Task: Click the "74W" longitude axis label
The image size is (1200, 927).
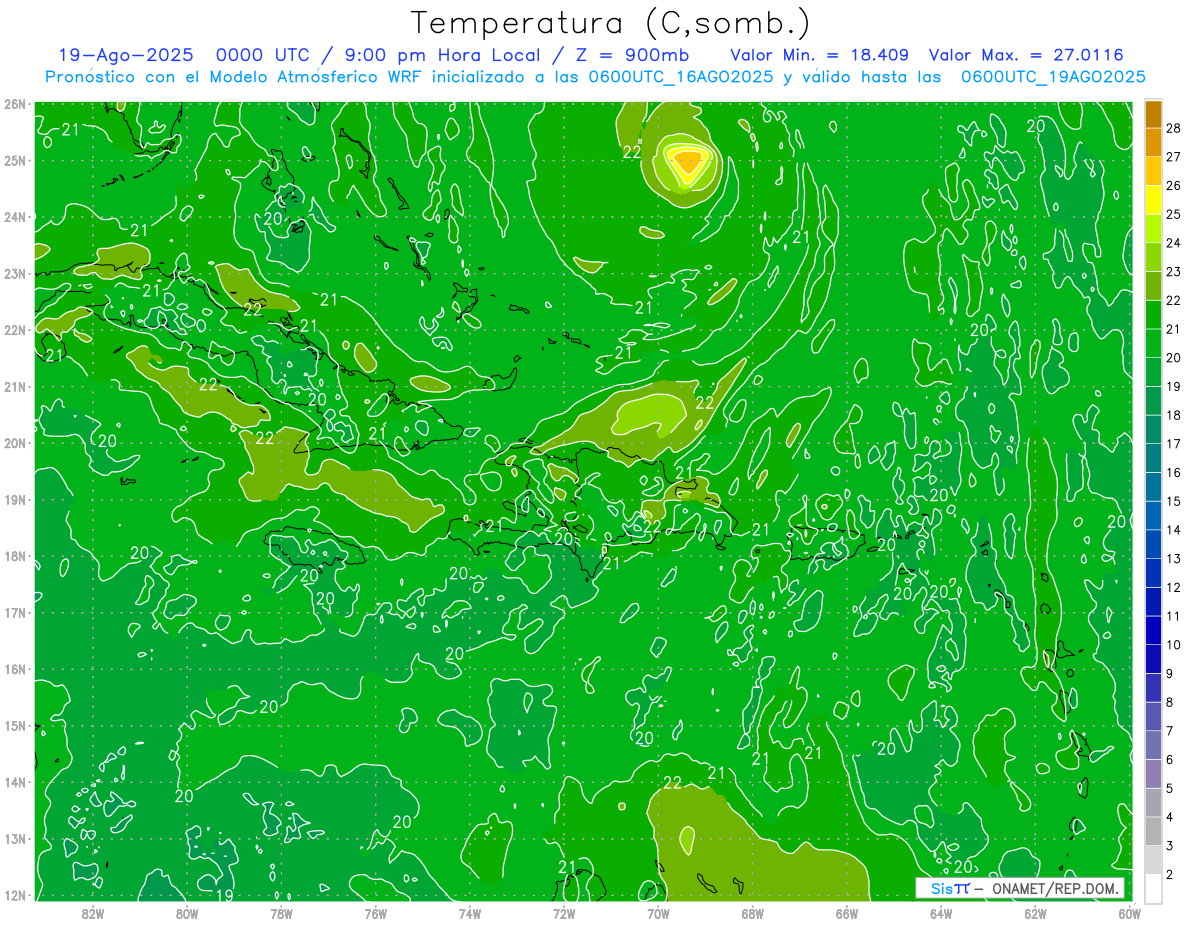Action: pyautogui.click(x=470, y=913)
